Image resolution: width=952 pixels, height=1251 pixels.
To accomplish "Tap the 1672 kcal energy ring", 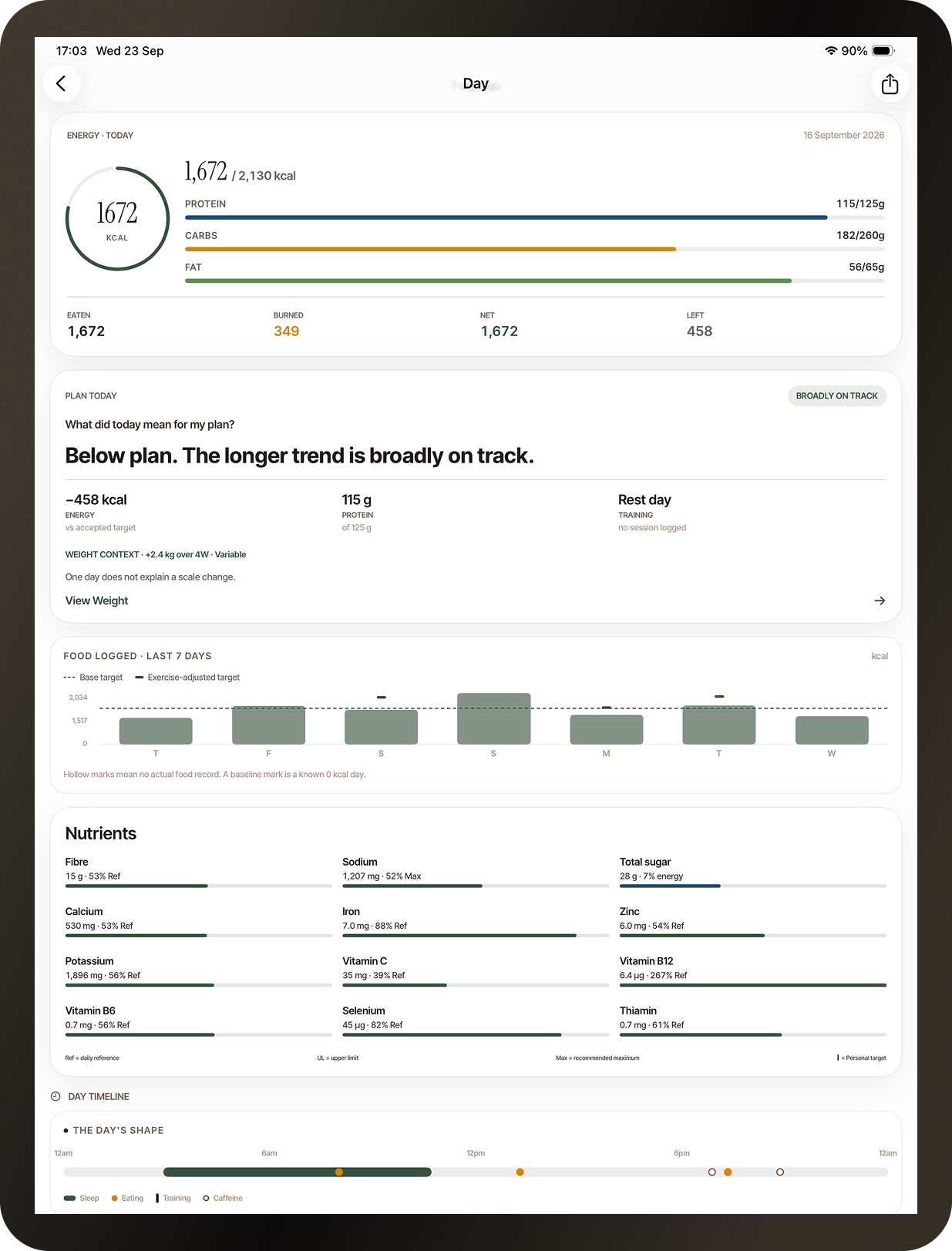I will (117, 219).
